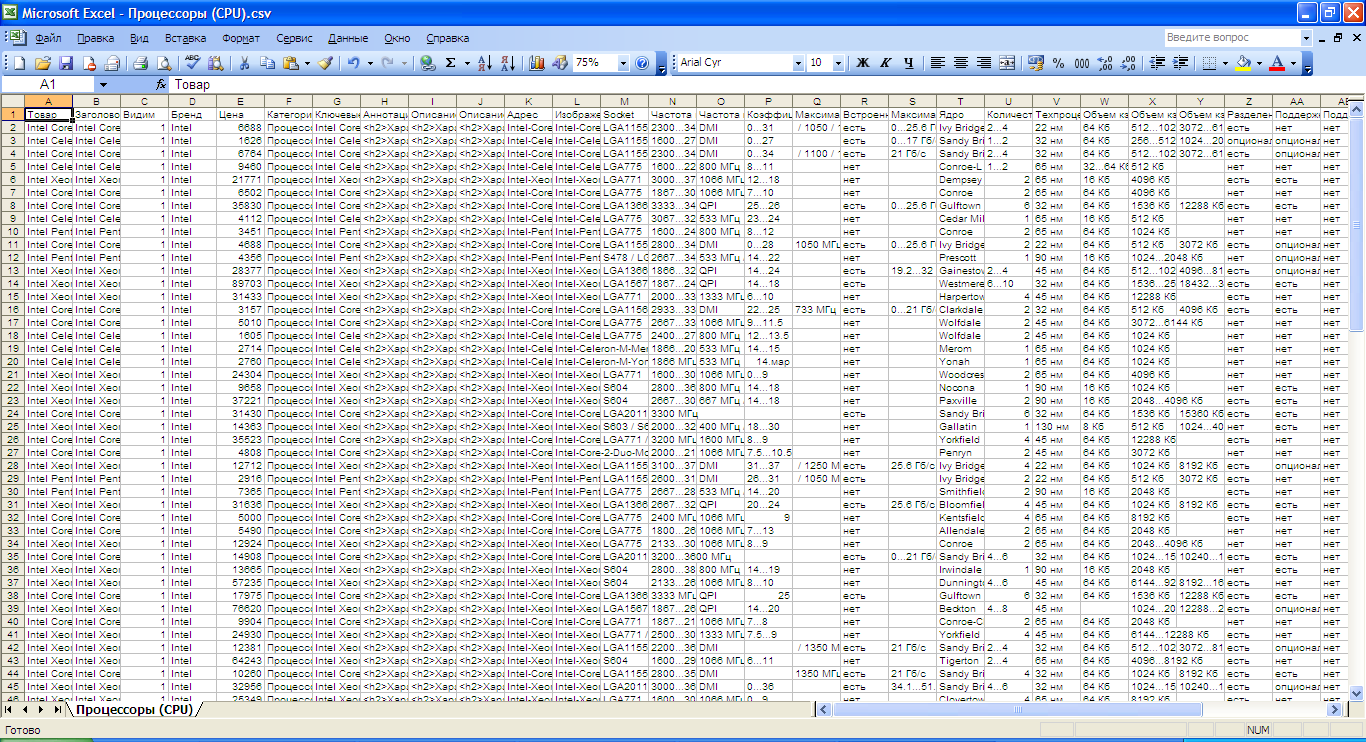Increase cell indent
This screenshot has width=1366, height=742.
tap(1180, 62)
